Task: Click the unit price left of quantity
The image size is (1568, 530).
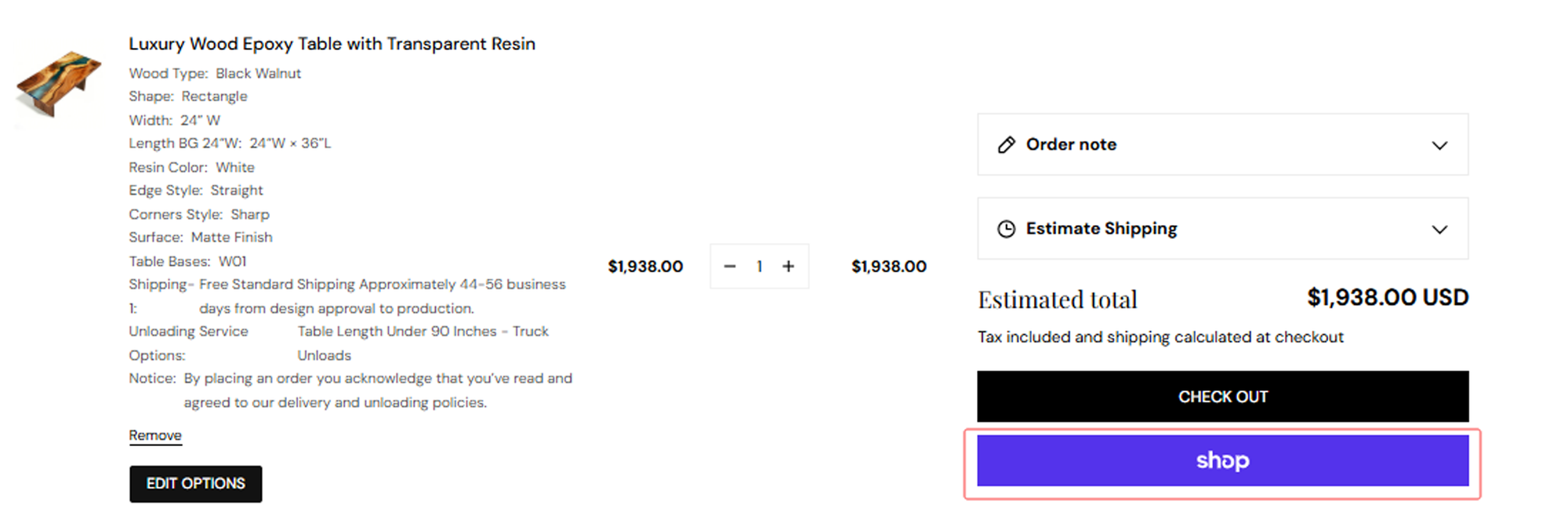Action: (x=645, y=267)
